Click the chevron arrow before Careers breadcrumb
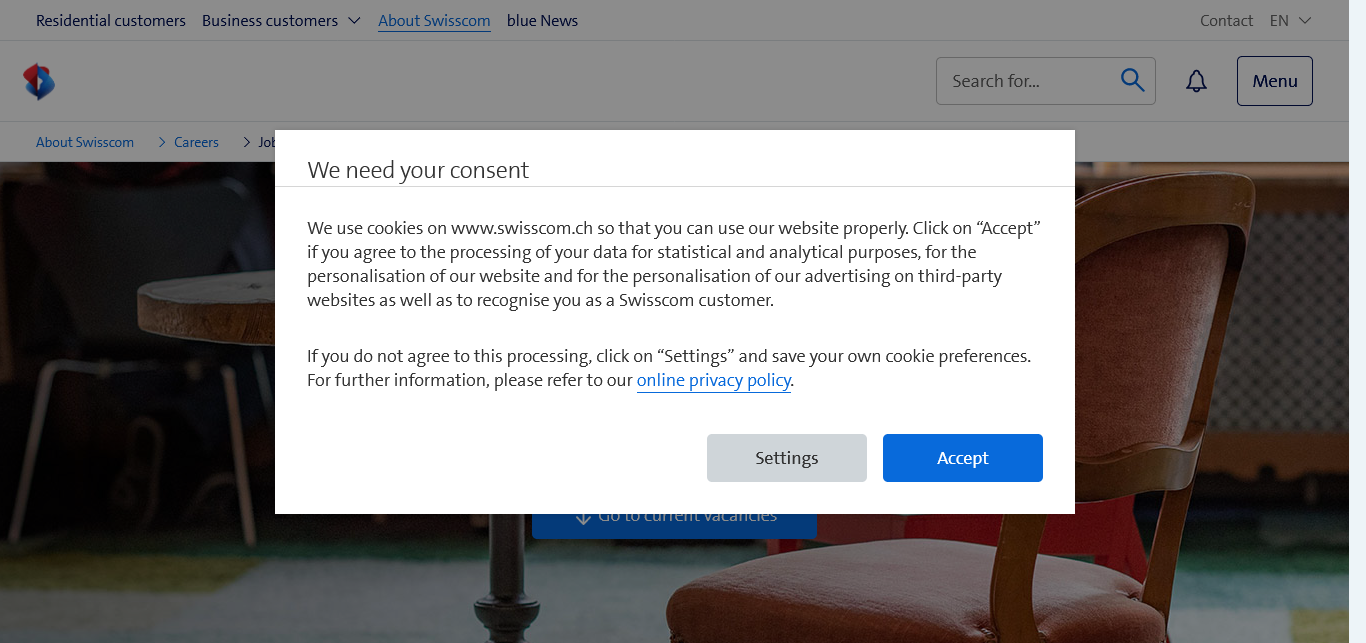This screenshot has height=643, width=1366. pyautogui.click(x=162, y=142)
